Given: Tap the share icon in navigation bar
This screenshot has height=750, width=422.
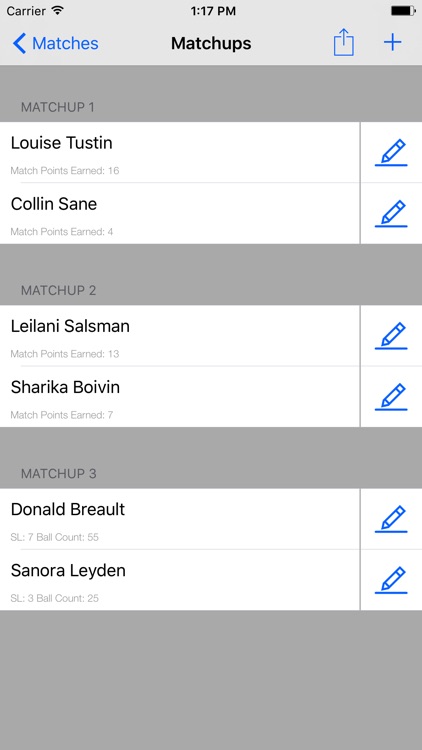Looking at the screenshot, I should (x=344, y=43).
